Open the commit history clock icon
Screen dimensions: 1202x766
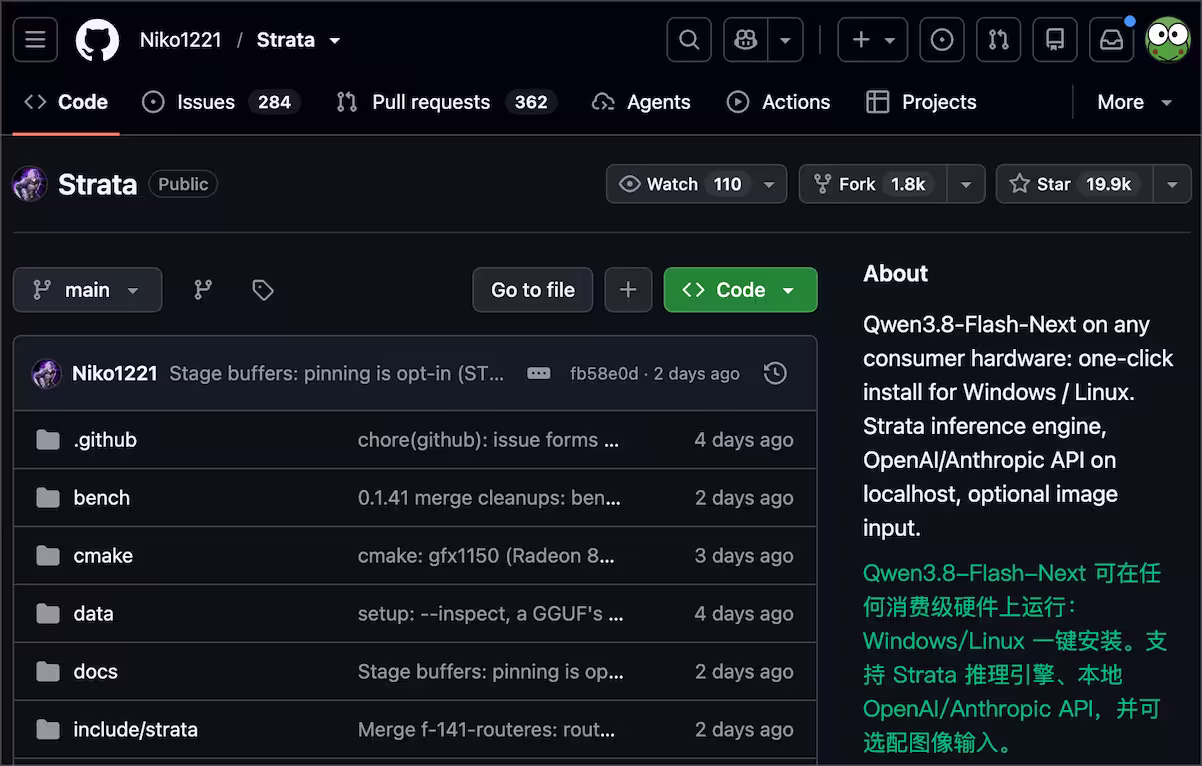tap(775, 373)
